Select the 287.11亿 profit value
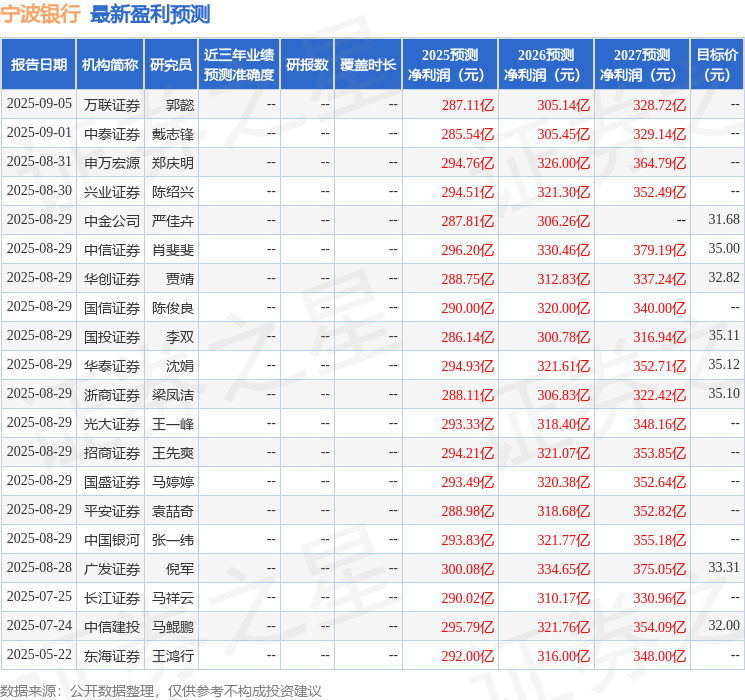Image resolution: width=745 pixels, height=700 pixels. coord(468,105)
